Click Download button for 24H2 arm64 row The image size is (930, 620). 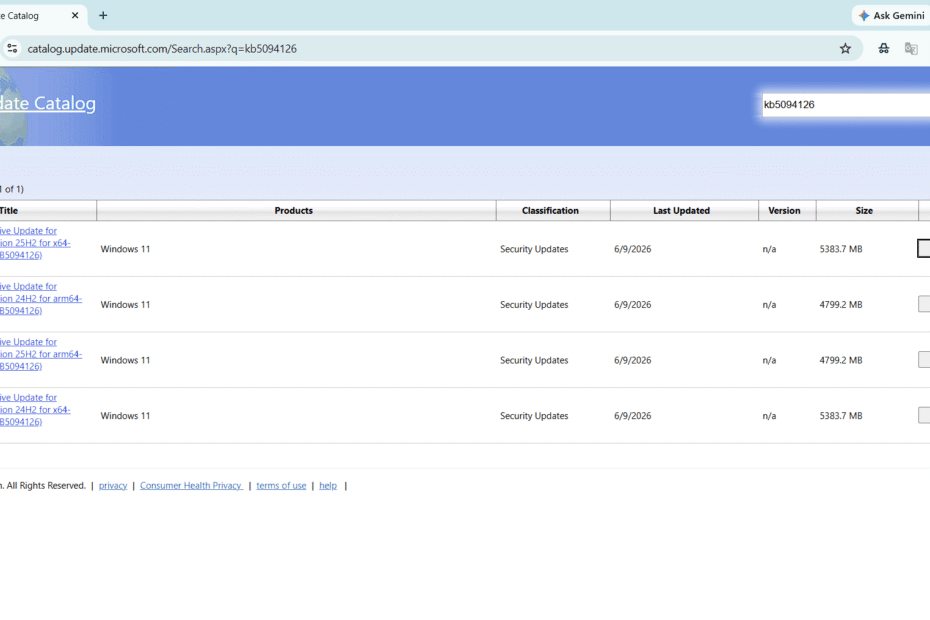pos(923,304)
